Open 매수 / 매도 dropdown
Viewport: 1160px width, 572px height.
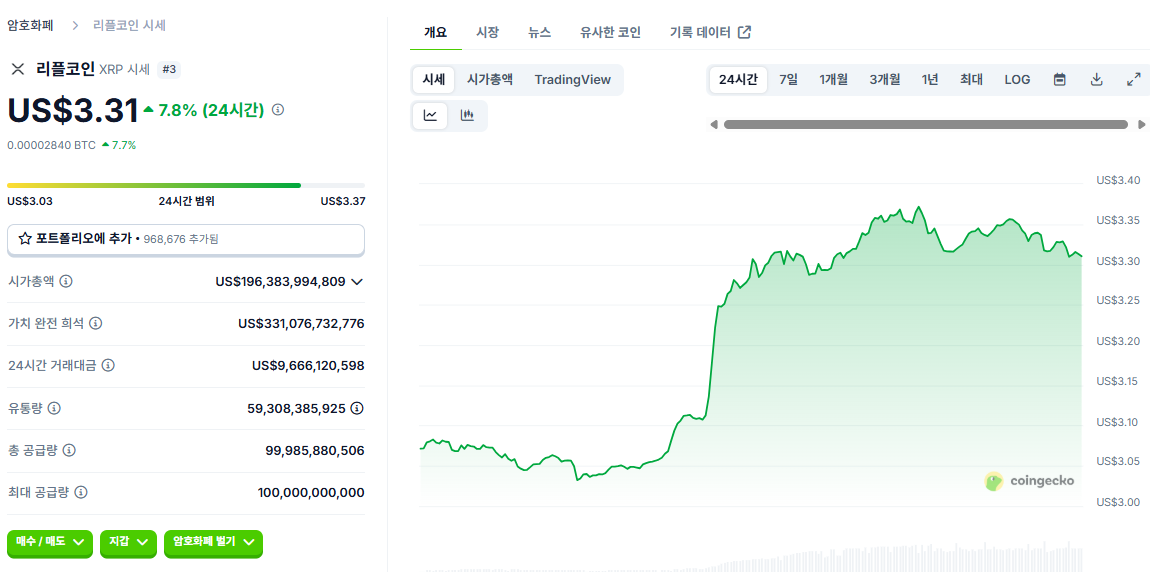pos(50,542)
